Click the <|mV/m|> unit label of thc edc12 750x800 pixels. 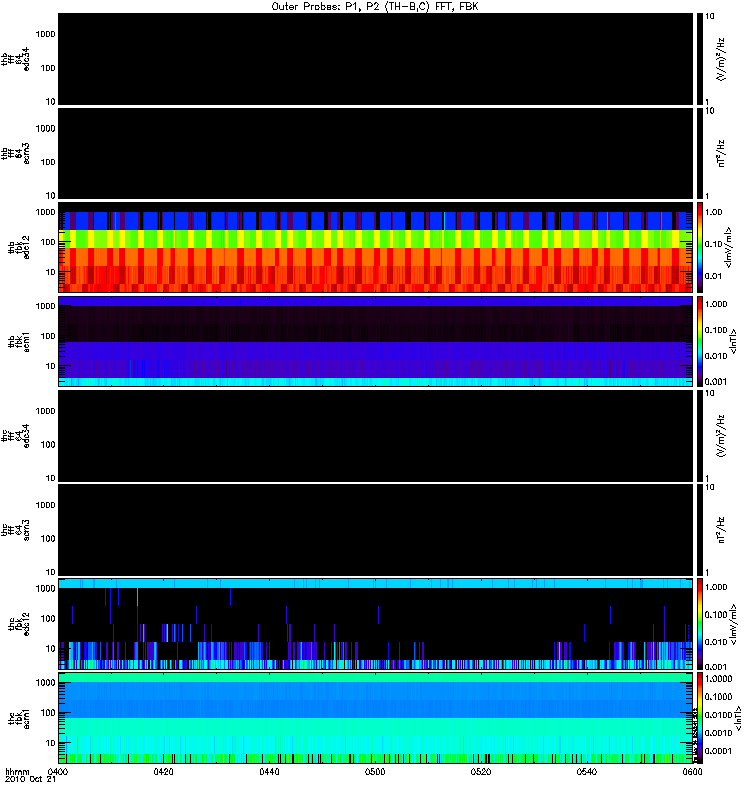(733, 624)
